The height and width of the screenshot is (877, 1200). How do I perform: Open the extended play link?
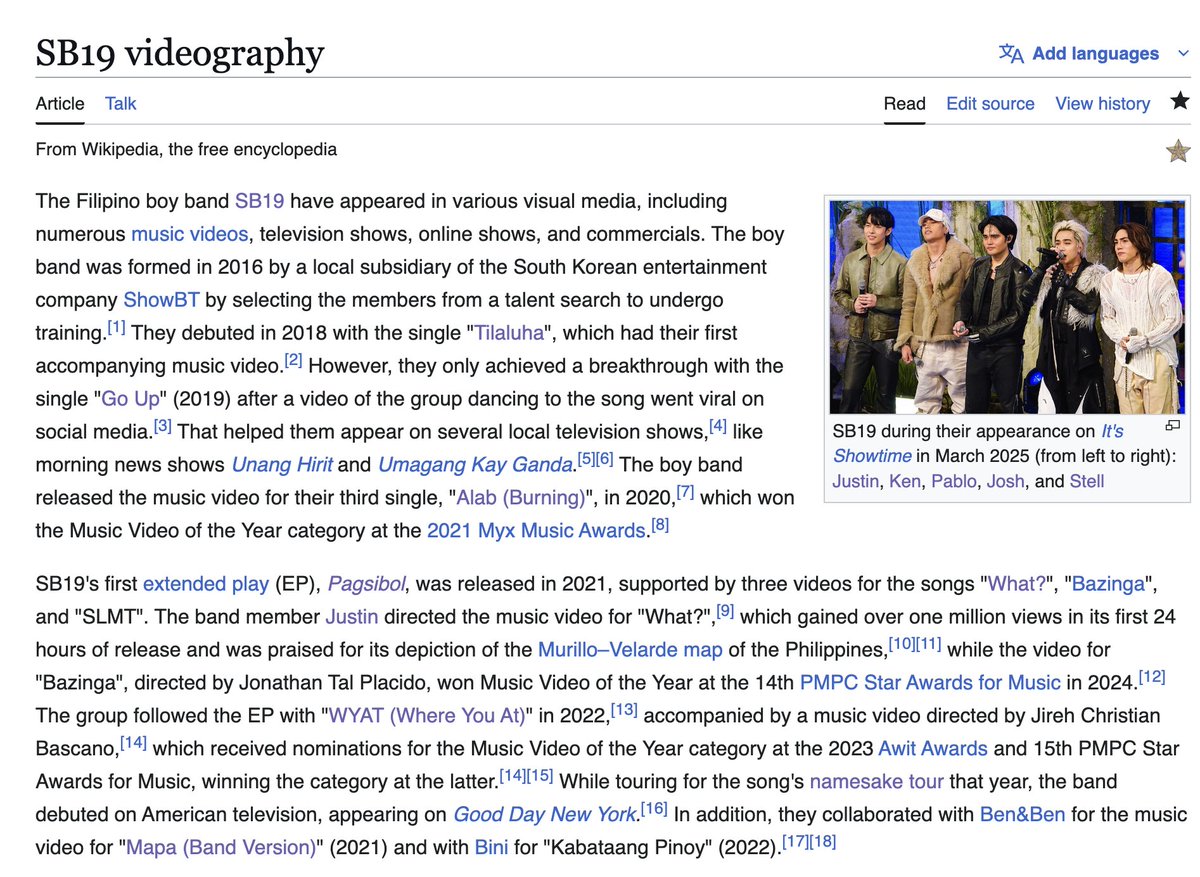point(206,584)
